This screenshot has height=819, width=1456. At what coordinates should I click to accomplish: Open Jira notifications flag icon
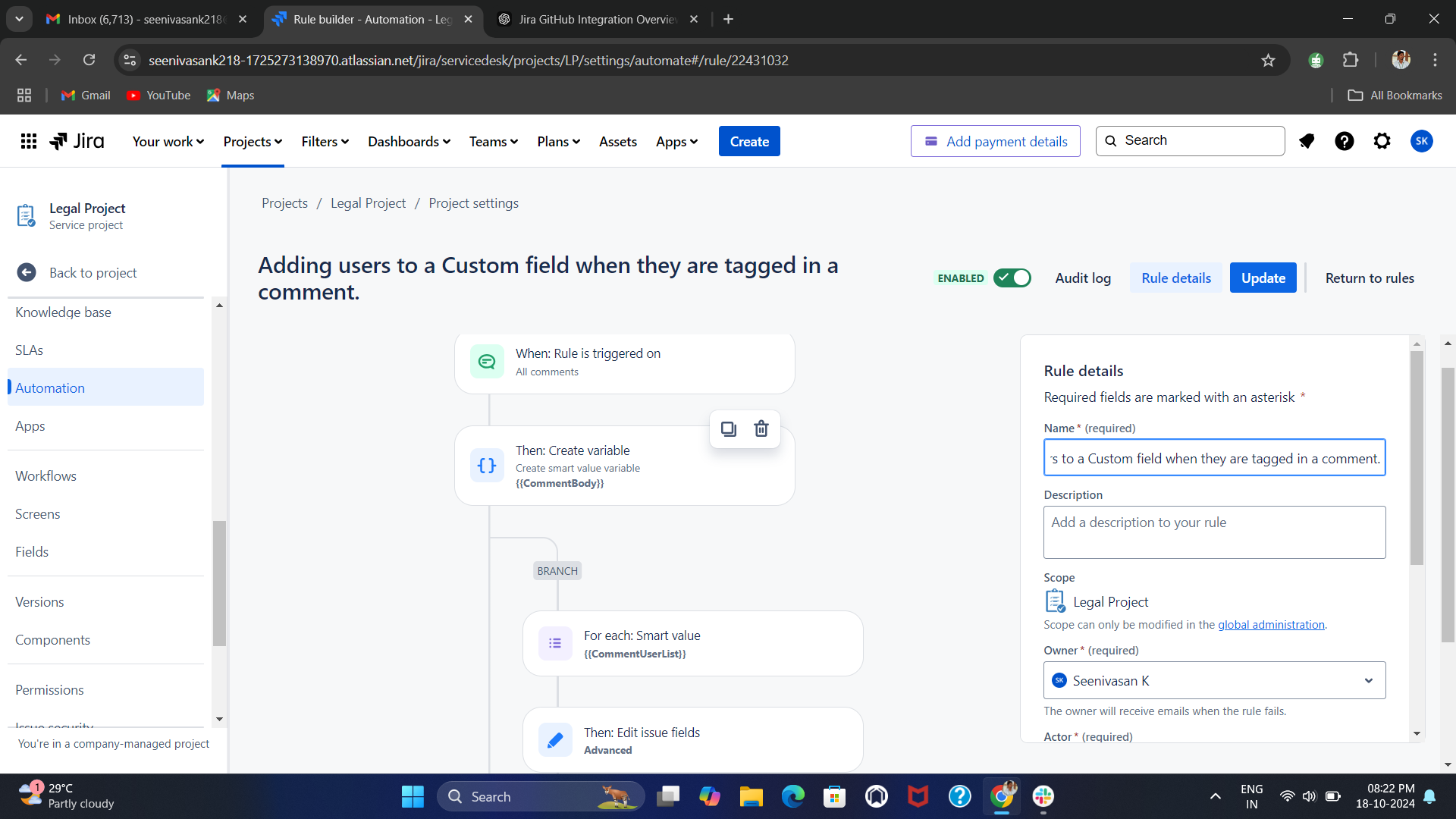[1307, 141]
